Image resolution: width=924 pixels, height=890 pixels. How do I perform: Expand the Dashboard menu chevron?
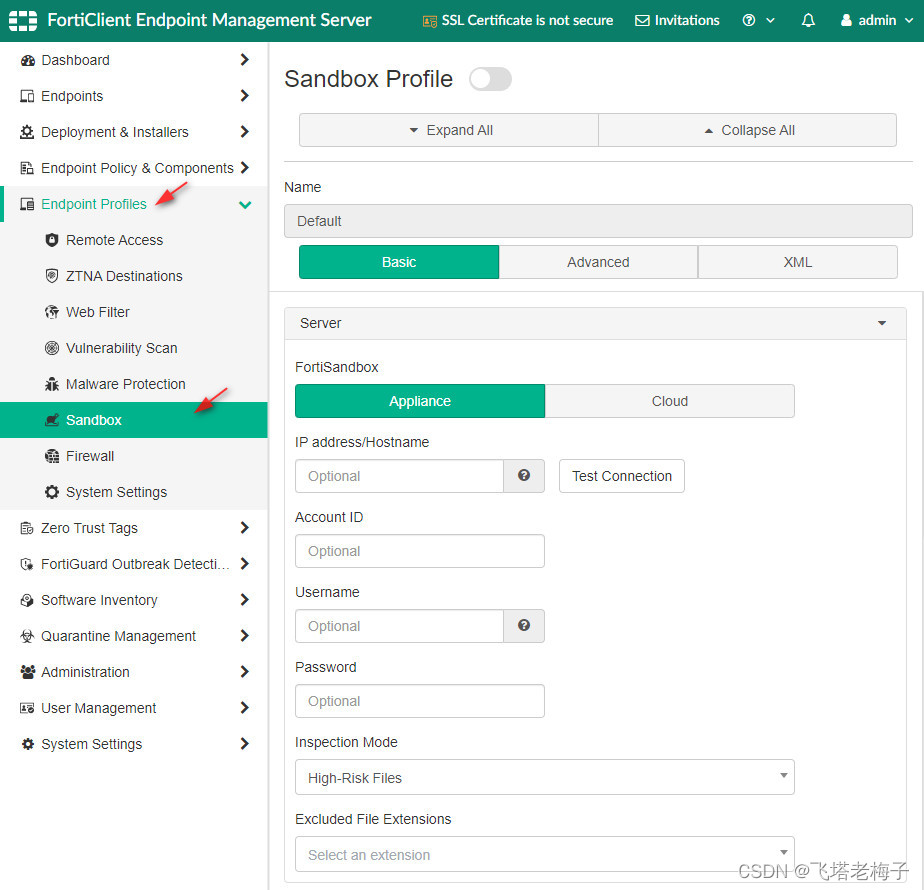[245, 60]
